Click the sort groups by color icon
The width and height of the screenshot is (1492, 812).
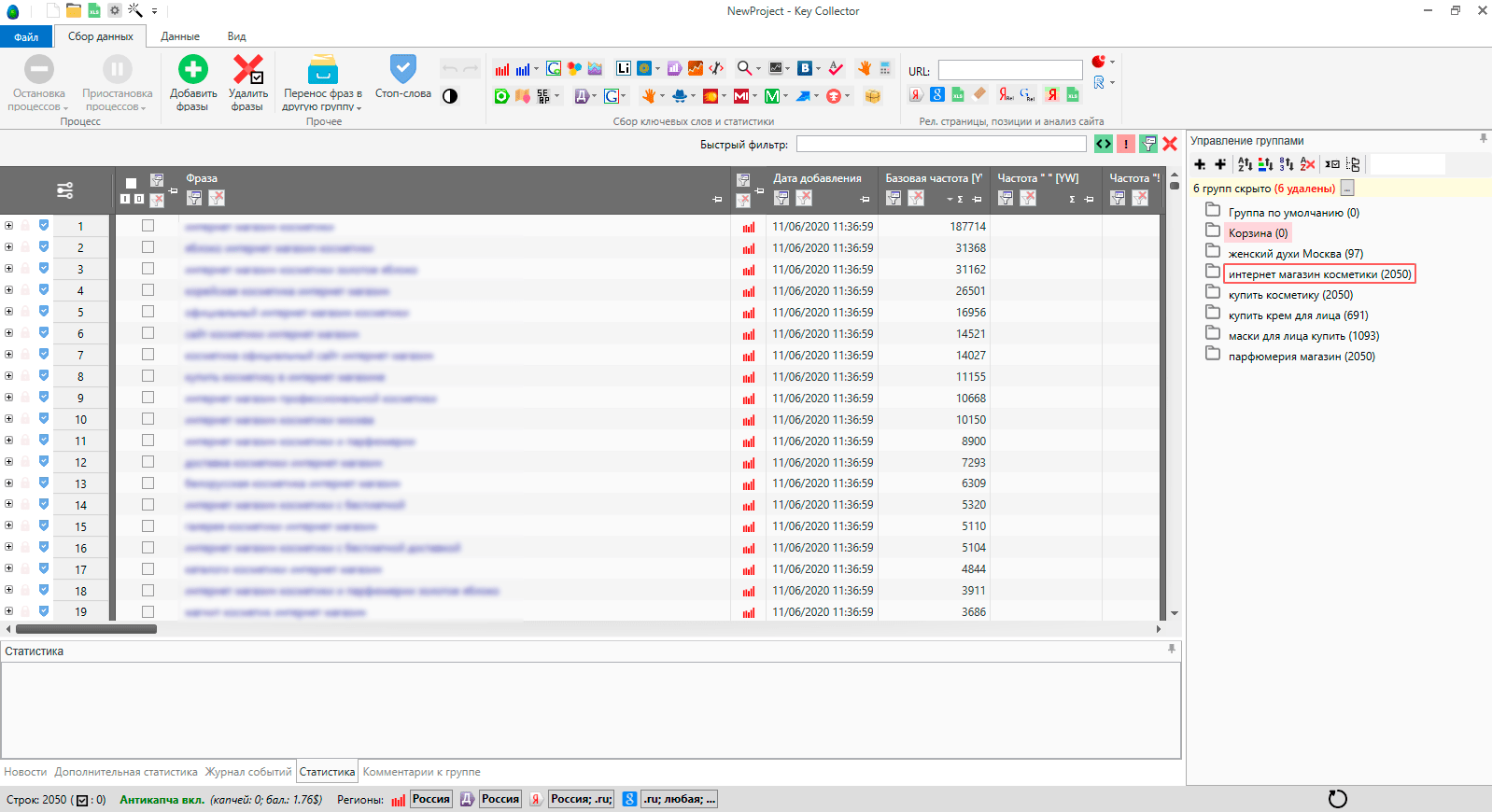[x=1265, y=164]
